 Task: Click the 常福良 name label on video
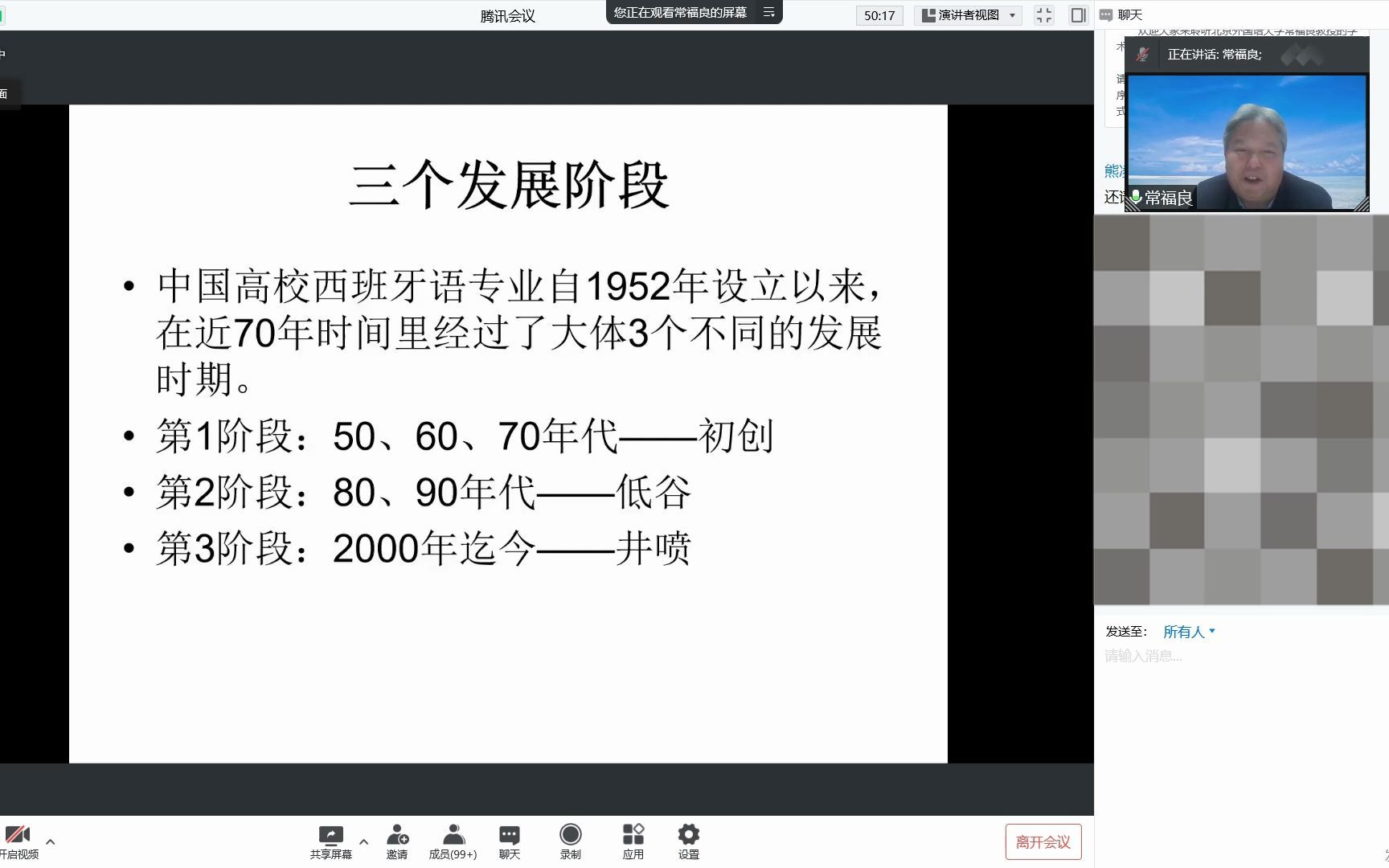(1168, 198)
